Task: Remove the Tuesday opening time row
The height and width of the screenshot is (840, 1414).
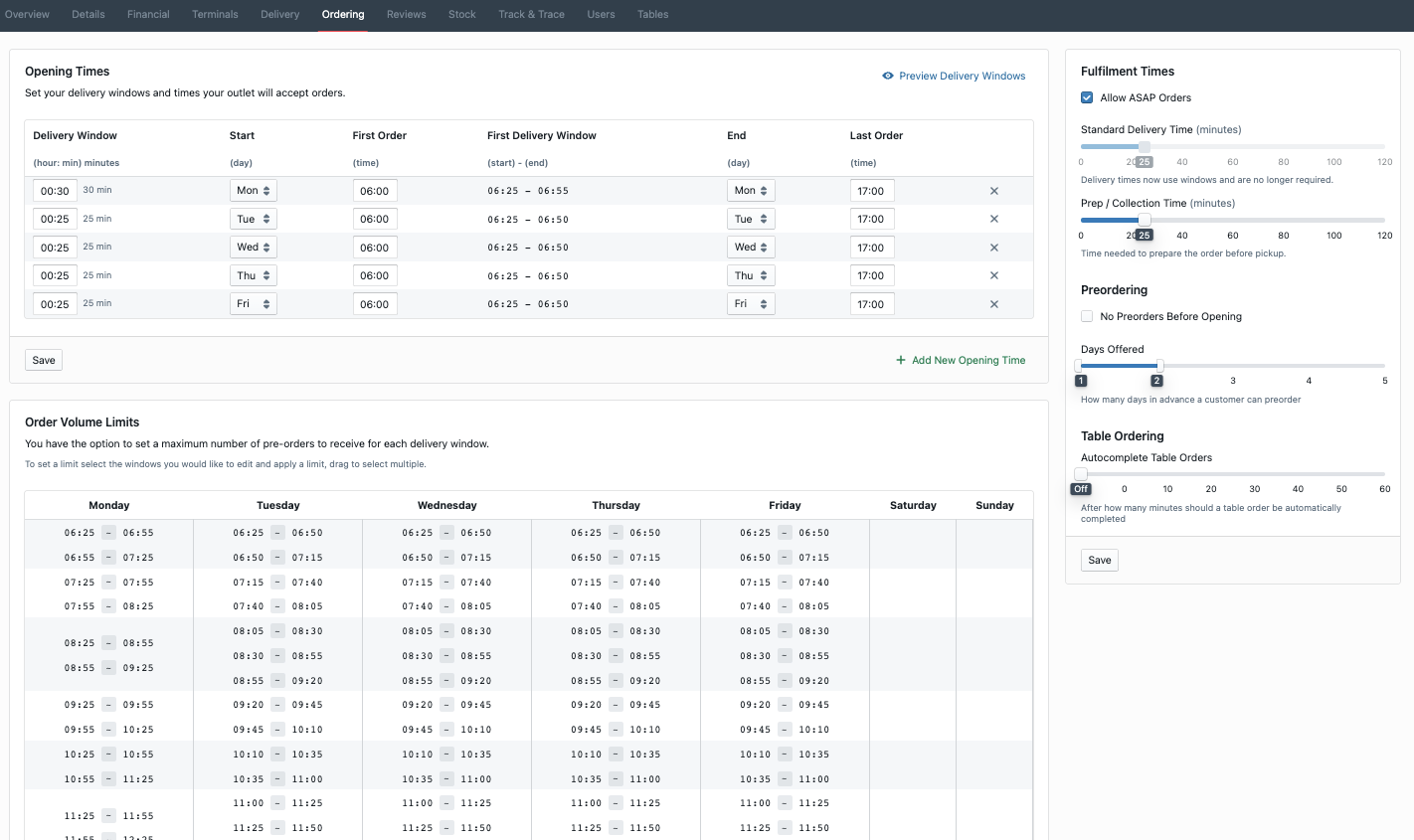Action: click(x=993, y=219)
